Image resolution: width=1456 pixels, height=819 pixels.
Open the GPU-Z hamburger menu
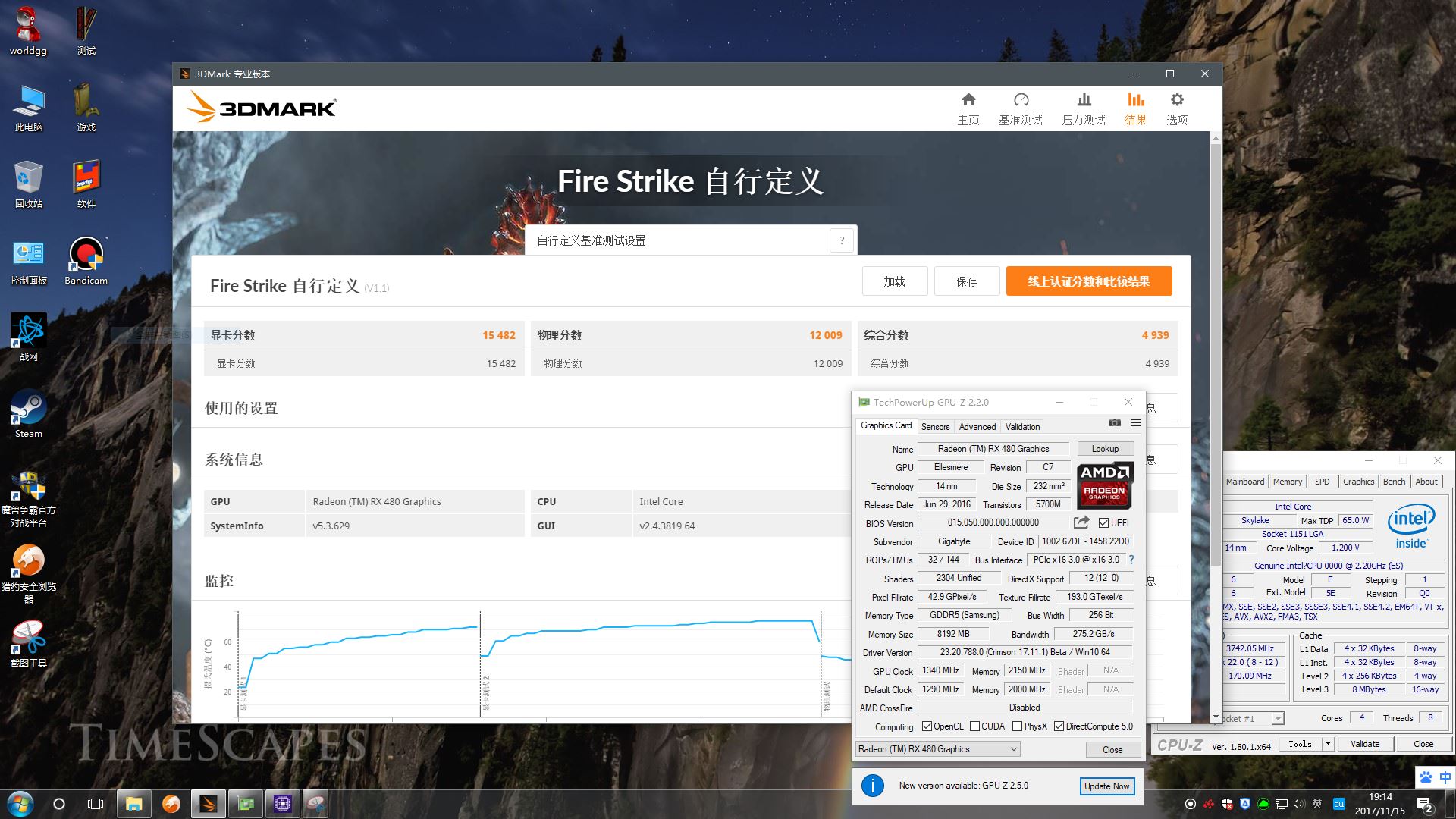[1135, 422]
